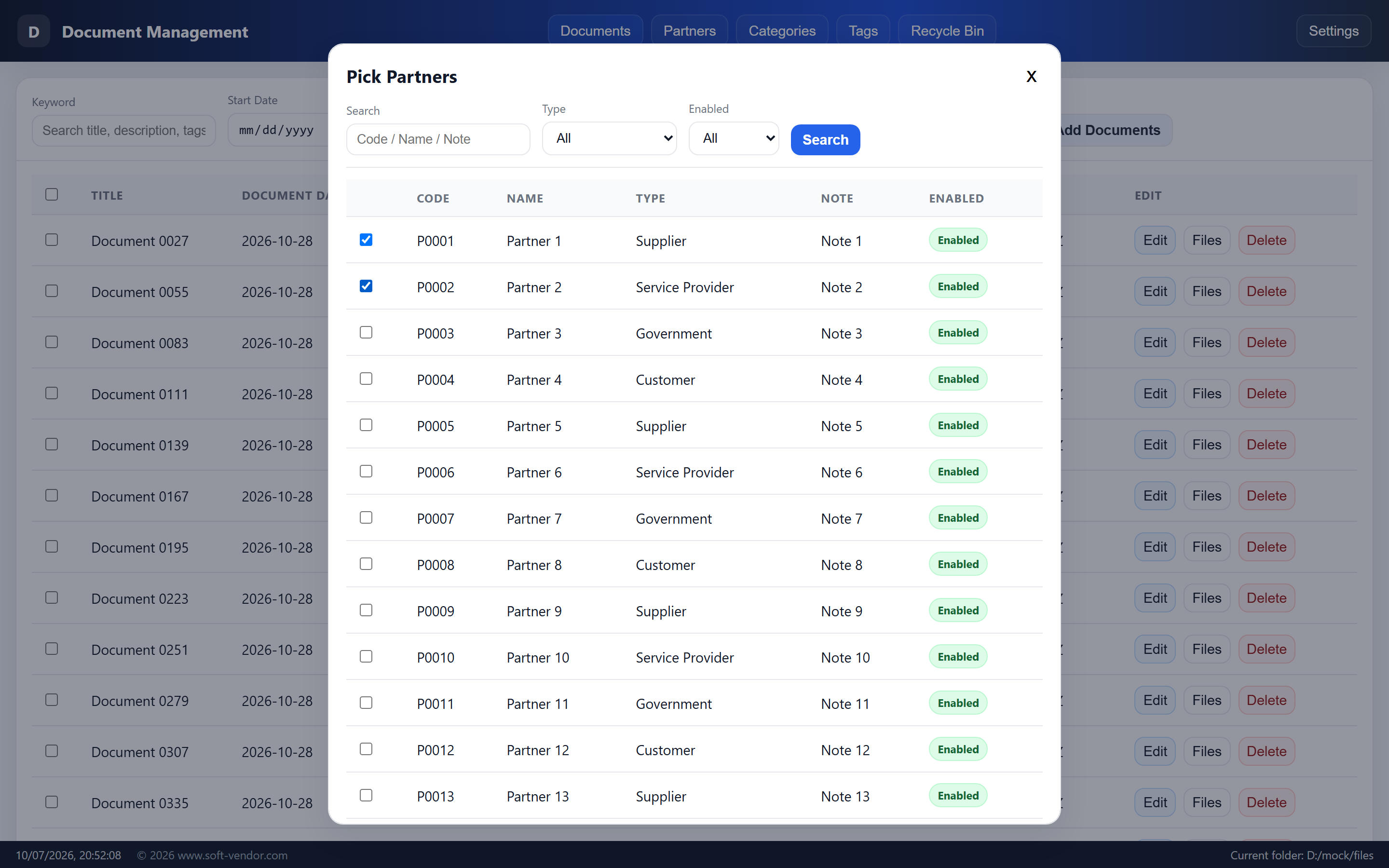Enable the P0010 row checkbox
Viewport: 1389px width, 868px height.
(x=366, y=656)
